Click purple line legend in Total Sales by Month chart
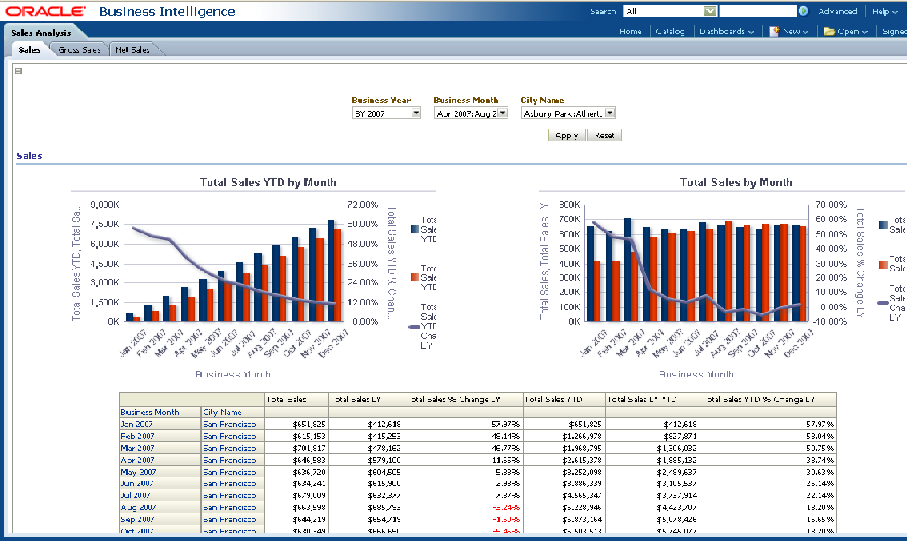The width and height of the screenshot is (907, 541). pos(883,303)
